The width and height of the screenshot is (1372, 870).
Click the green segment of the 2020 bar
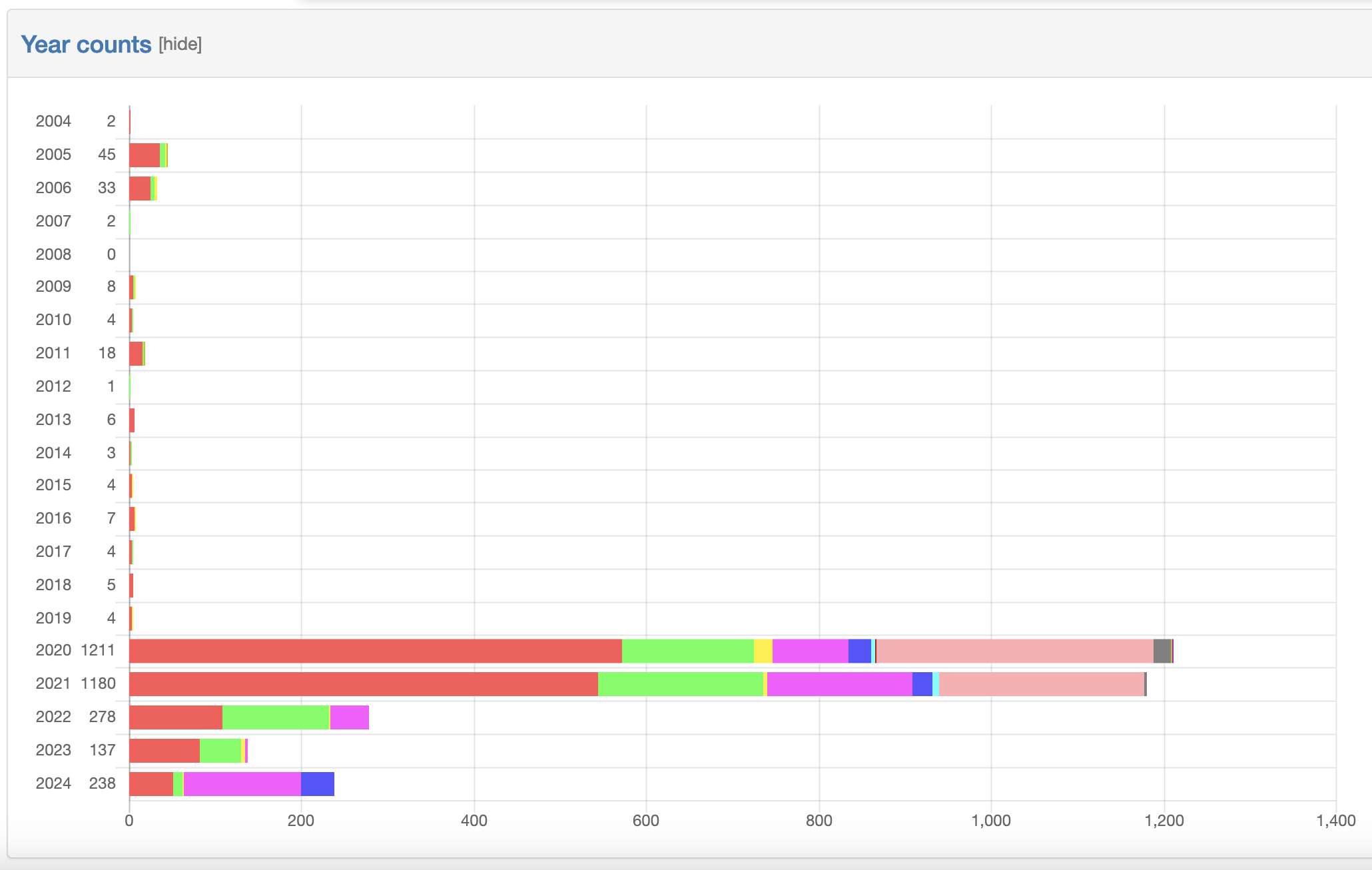pyautogui.click(x=688, y=651)
